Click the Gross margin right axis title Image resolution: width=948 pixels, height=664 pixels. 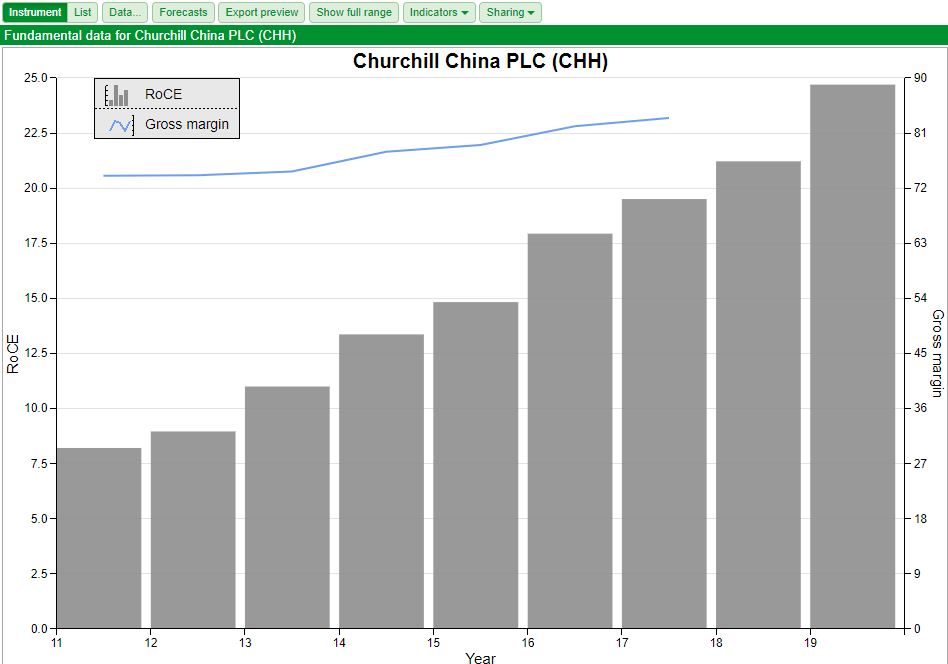(938, 354)
